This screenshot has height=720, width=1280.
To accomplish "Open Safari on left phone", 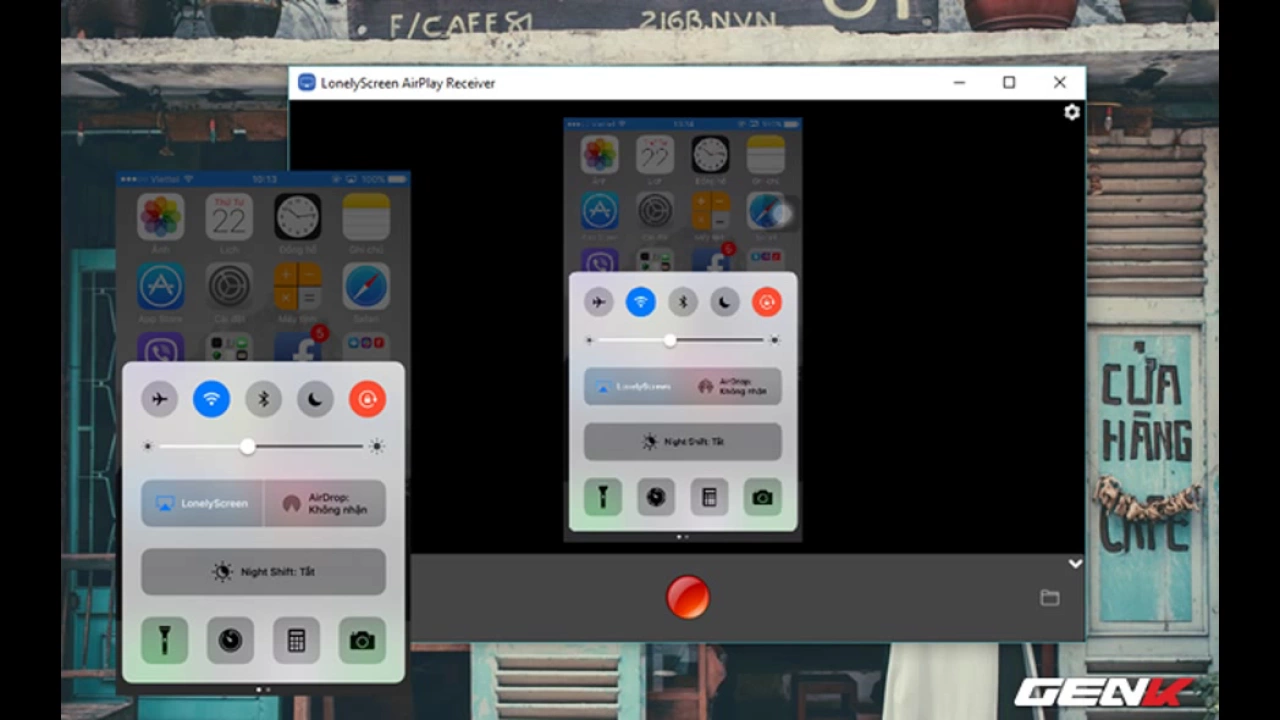I will 366,287.
